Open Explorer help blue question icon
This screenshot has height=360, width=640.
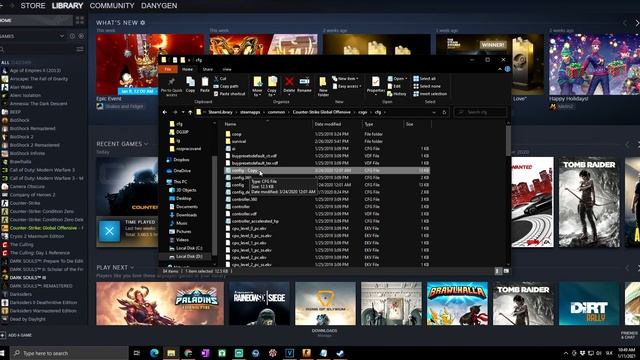pyautogui.click(x=507, y=69)
